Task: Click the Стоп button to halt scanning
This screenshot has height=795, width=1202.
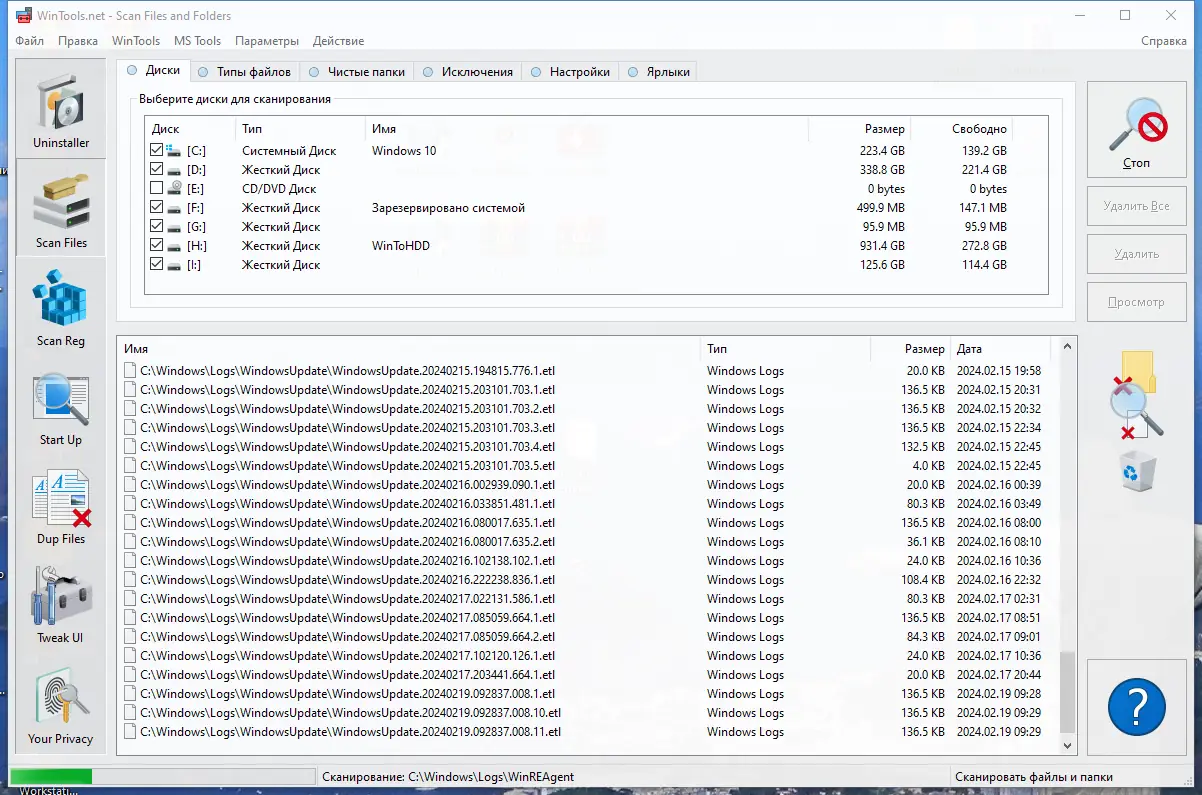Action: 1136,130
